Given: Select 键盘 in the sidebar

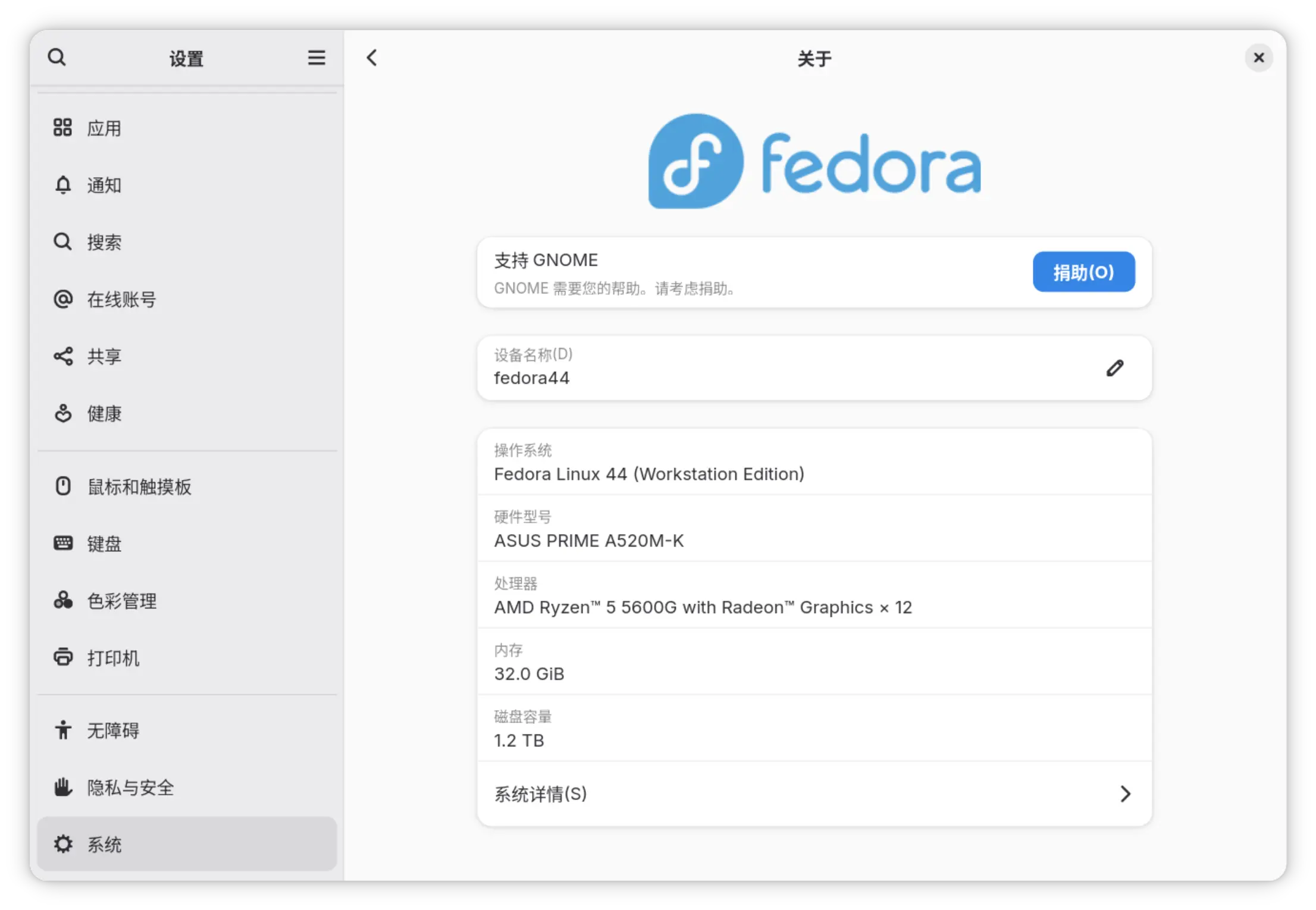Looking at the screenshot, I should pos(187,543).
